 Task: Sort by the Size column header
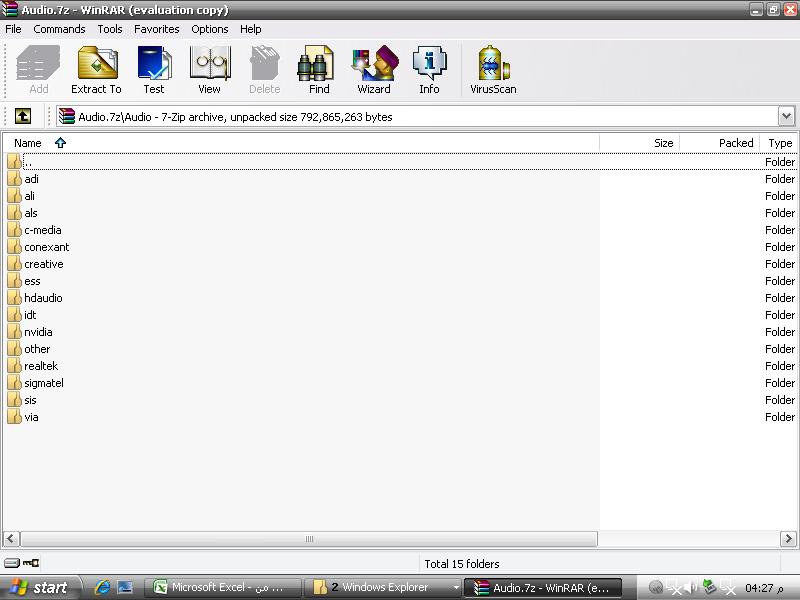(640, 143)
